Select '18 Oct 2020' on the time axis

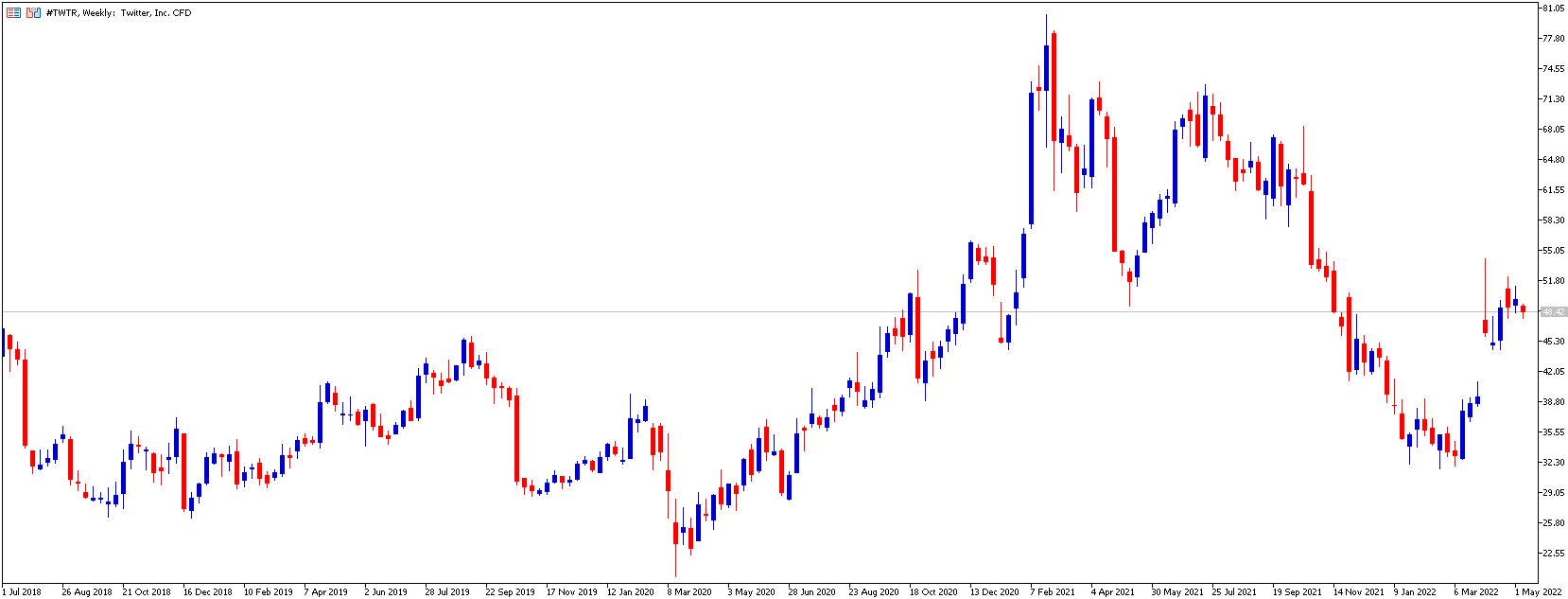pyautogui.click(x=933, y=592)
